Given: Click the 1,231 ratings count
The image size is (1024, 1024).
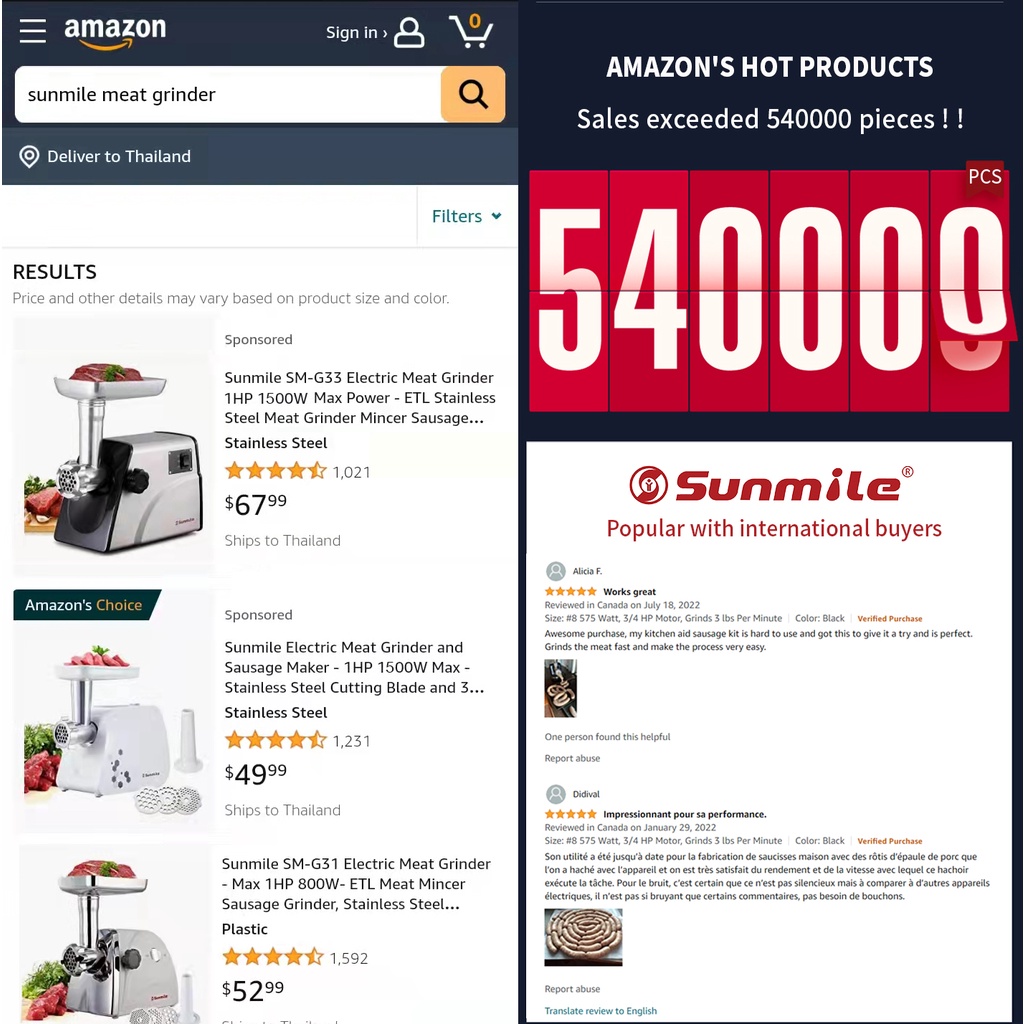Looking at the screenshot, I should [351, 741].
